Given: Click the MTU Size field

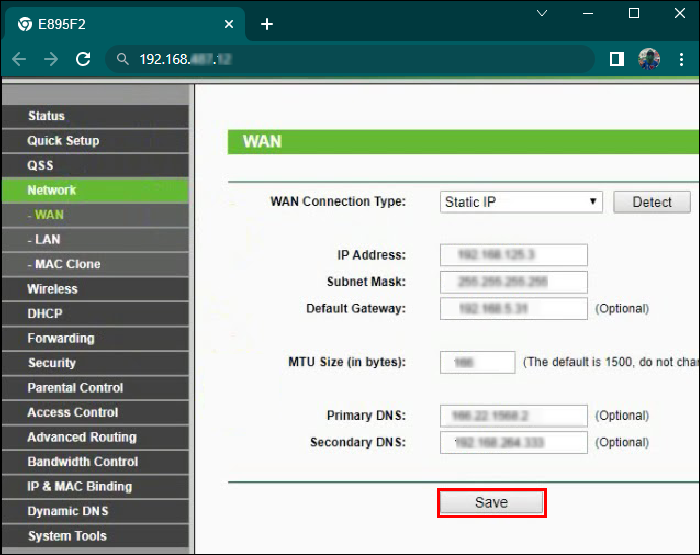Looking at the screenshot, I should click(x=478, y=362).
